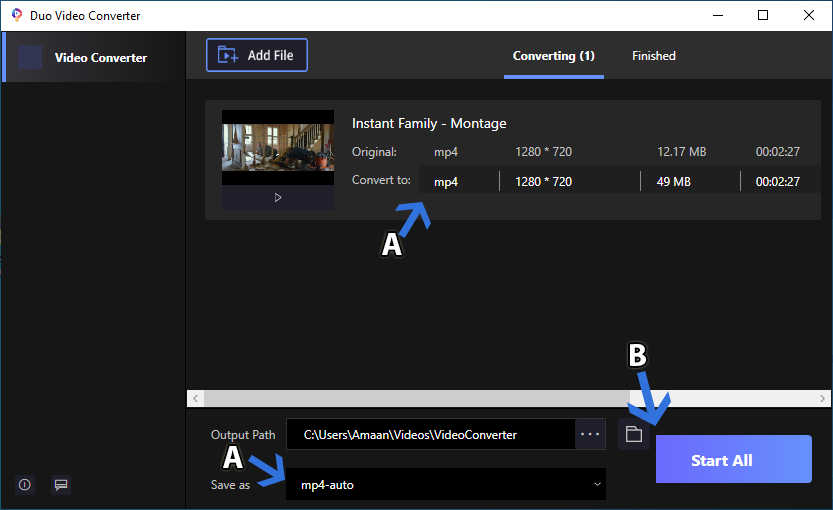Viewport: 833px width, 510px height.
Task: Click the Duo Video Converter app logo
Action: [x=16, y=15]
